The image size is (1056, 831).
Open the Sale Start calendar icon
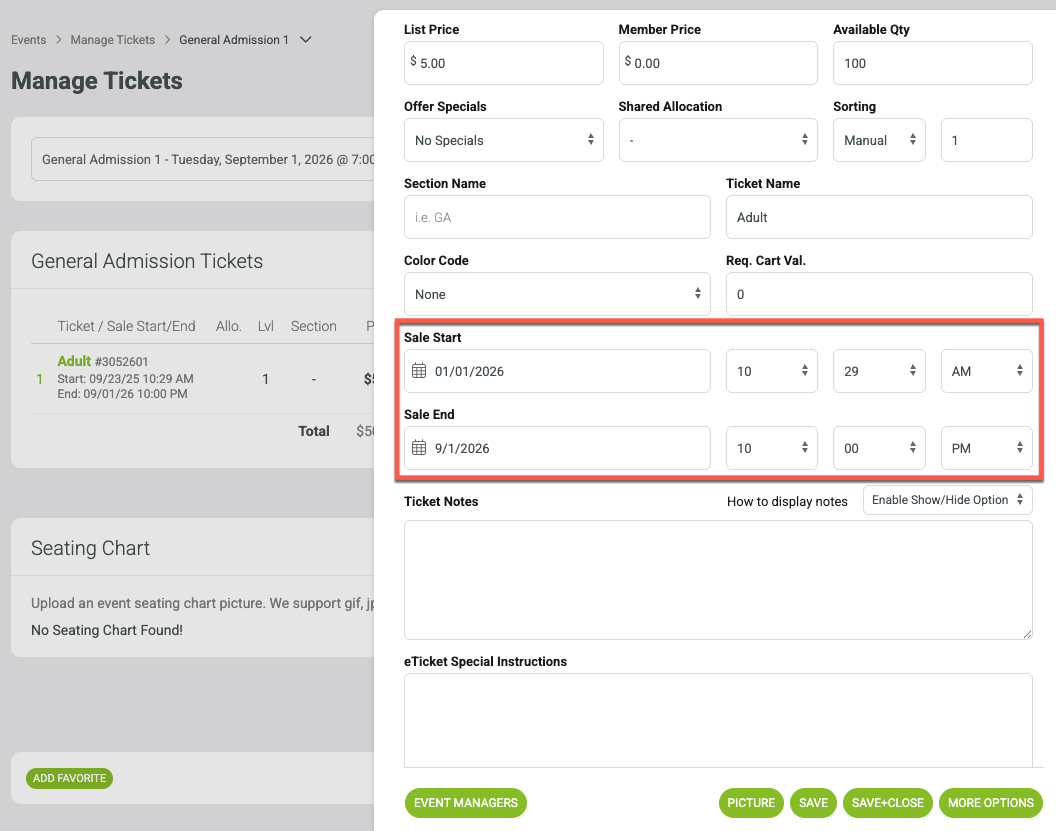419,371
